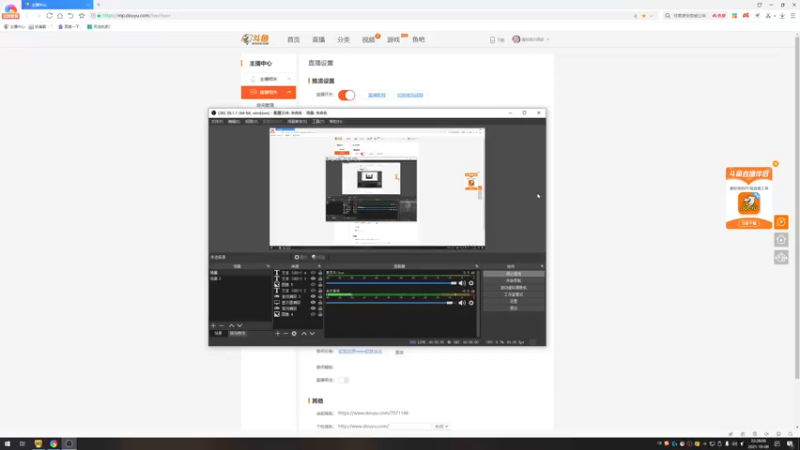Close the Douyu live companion floating ad
This screenshot has height=450, width=800.
(x=776, y=164)
